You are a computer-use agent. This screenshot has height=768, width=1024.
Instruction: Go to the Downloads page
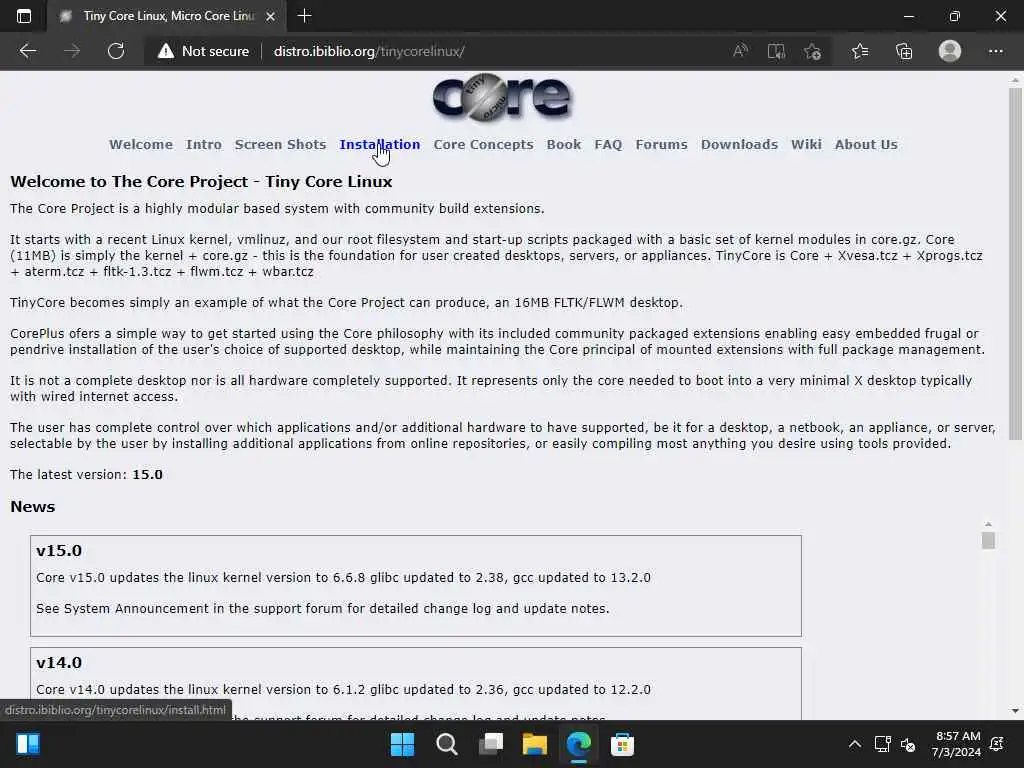point(739,144)
